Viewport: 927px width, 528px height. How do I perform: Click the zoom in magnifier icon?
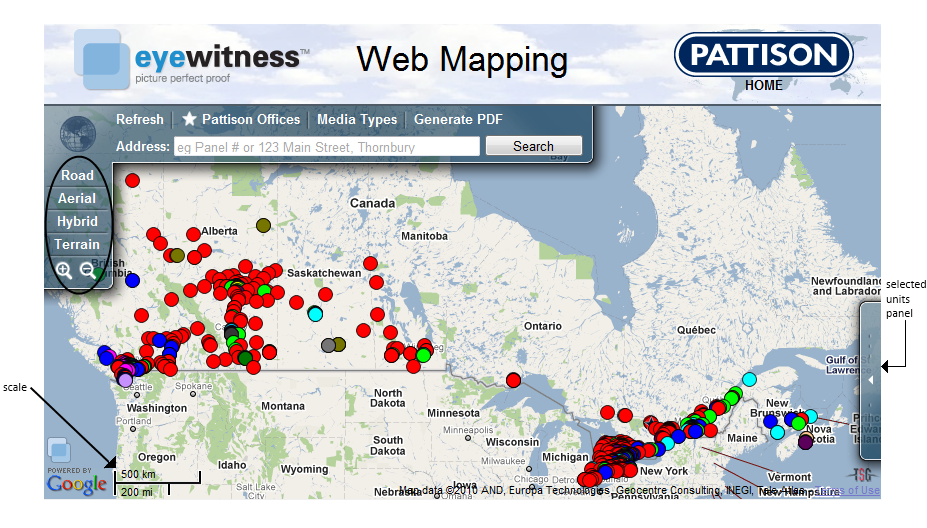click(x=64, y=271)
